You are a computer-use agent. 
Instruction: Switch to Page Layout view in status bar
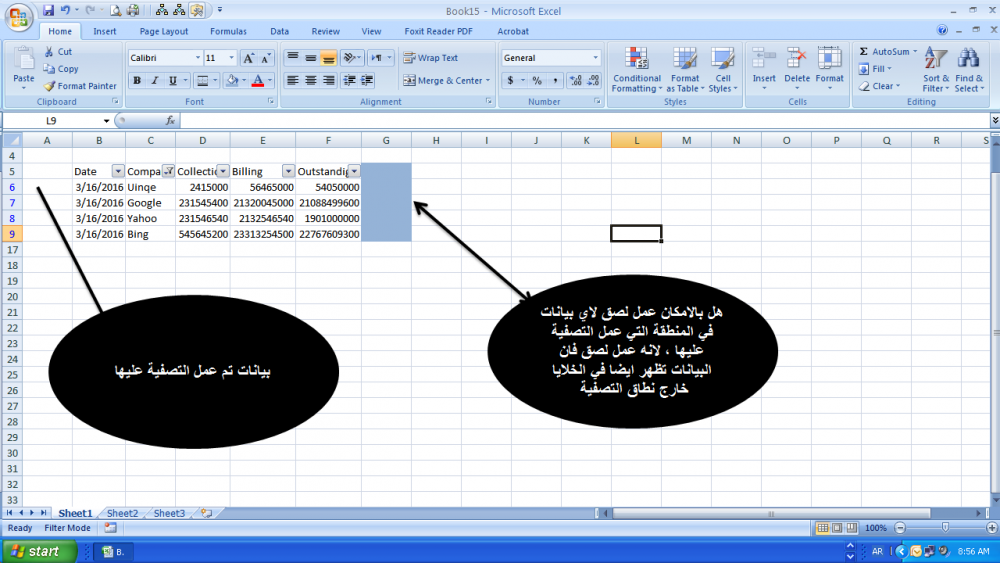[837, 528]
